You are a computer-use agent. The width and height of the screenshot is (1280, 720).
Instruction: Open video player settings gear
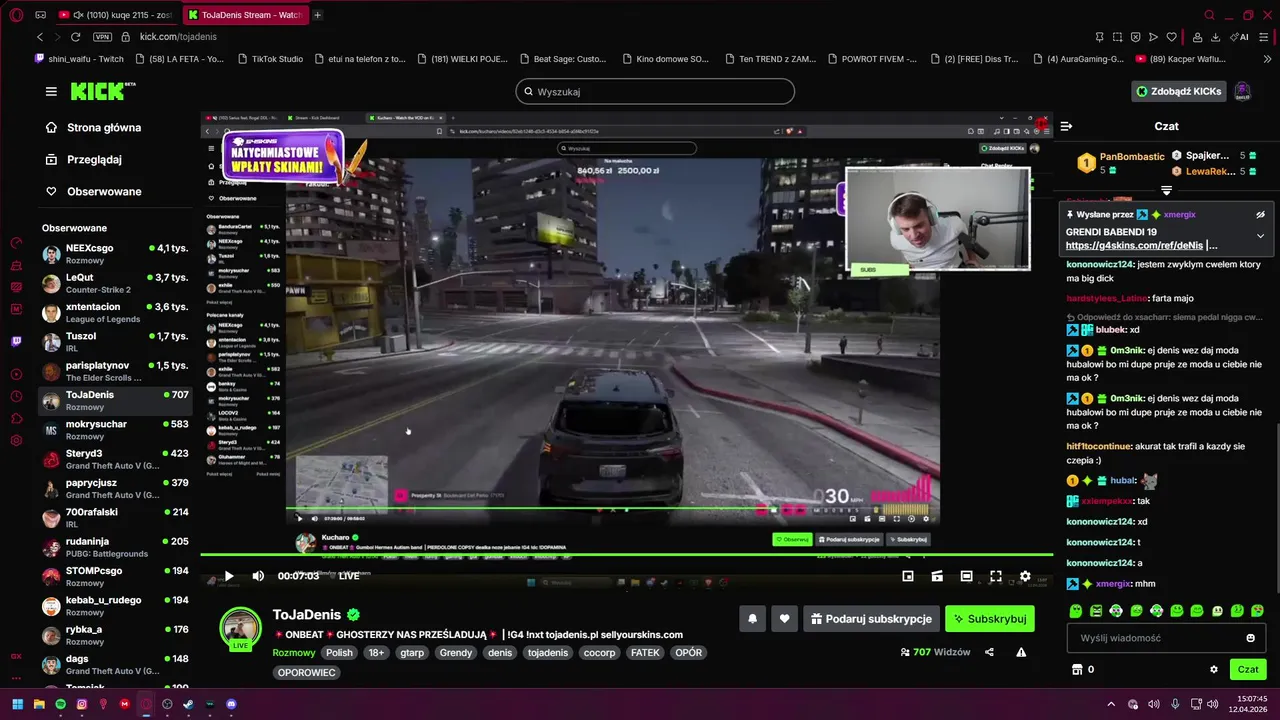pyautogui.click(x=1025, y=576)
